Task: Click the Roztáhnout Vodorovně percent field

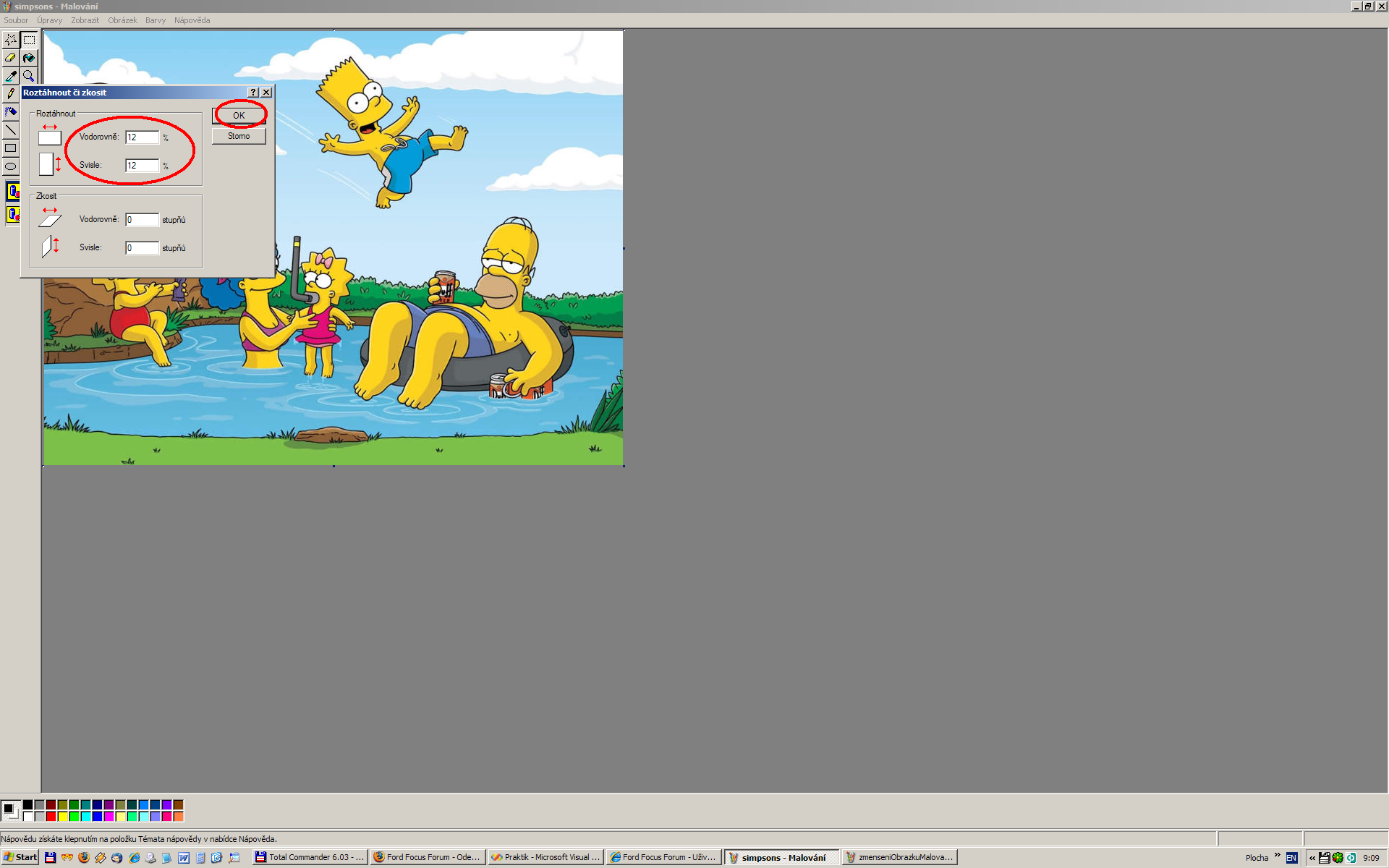Action: (x=142, y=137)
